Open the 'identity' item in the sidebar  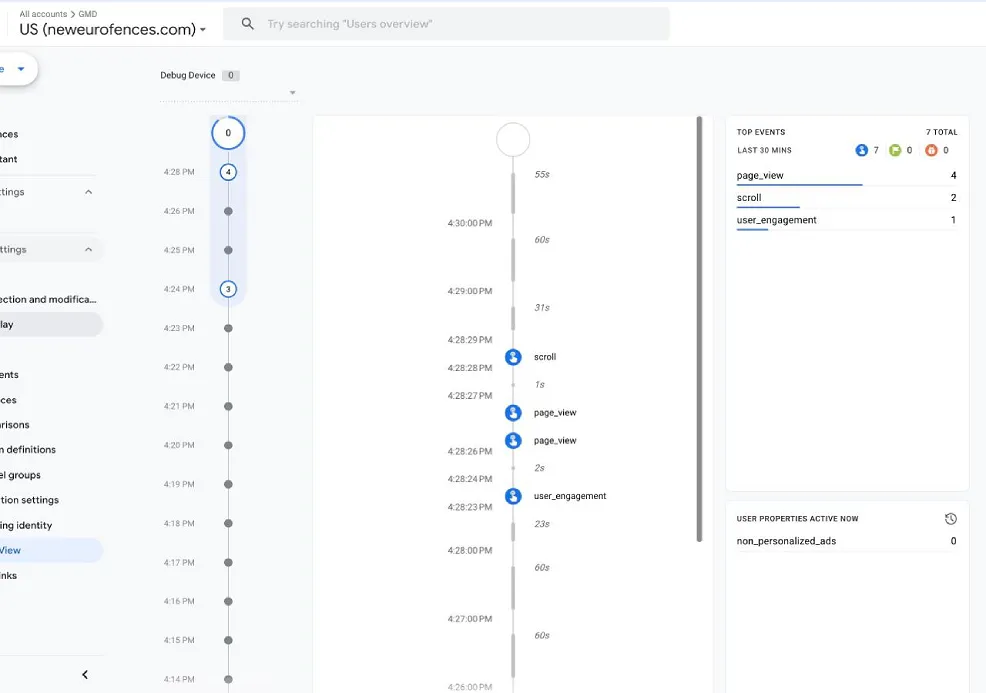click(x=27, y=525)
